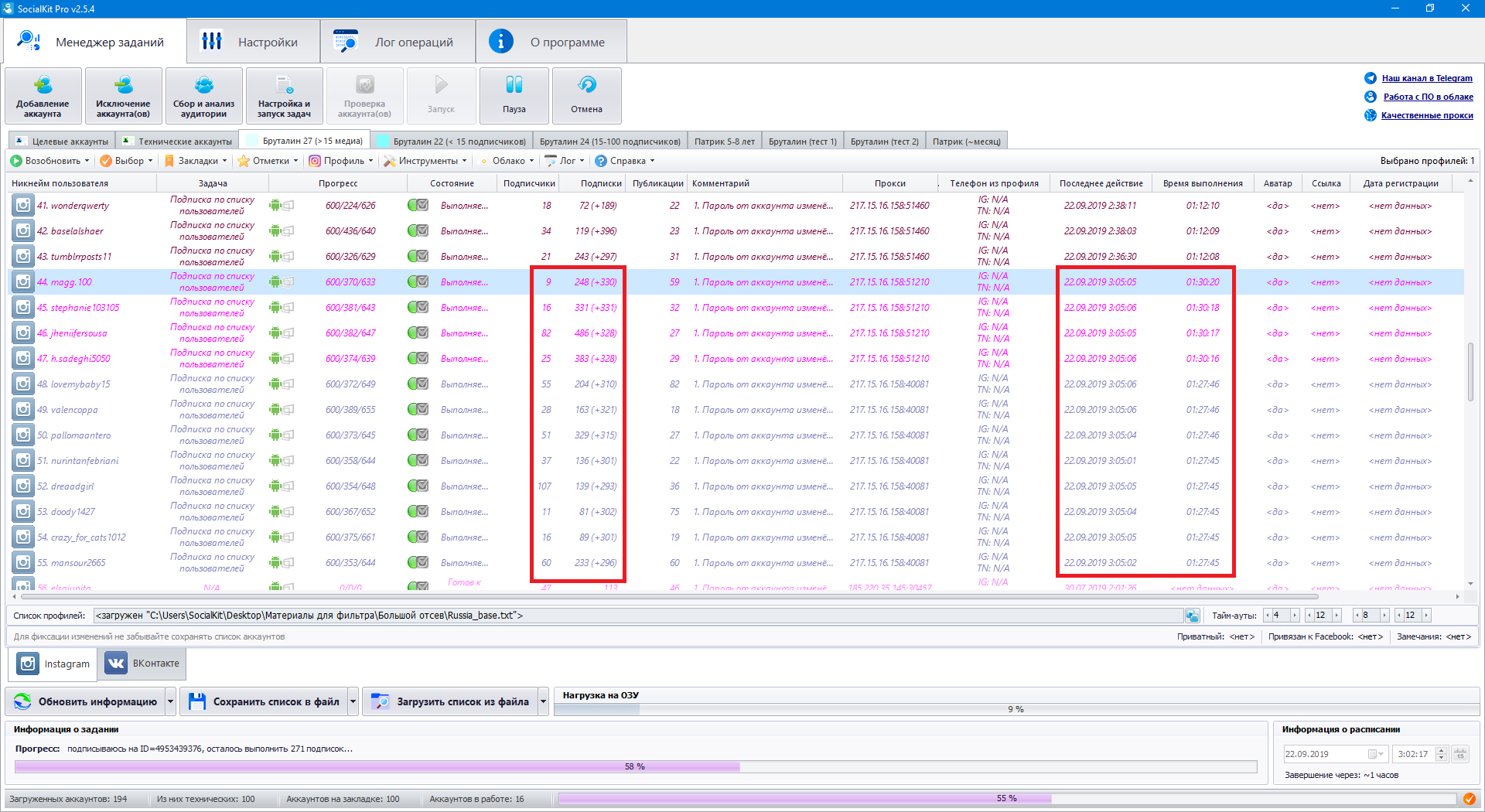Click Загрузить список из файла button
Viewport: 1485px width, 812px height.
pos(450,701)
